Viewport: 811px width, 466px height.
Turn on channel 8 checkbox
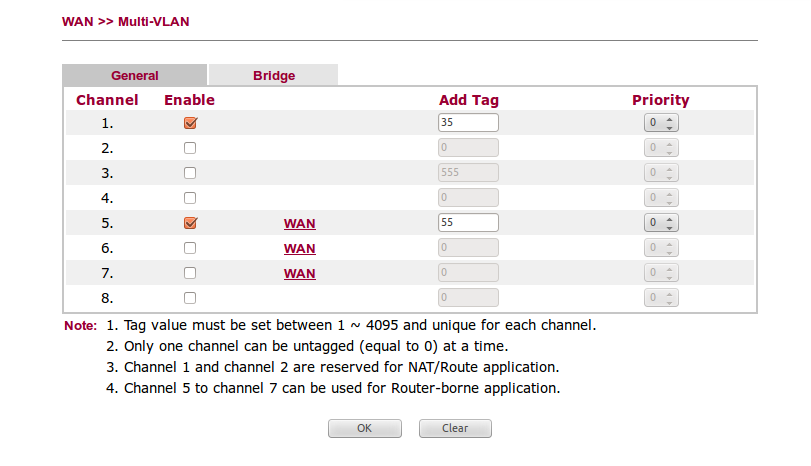pos(190,298)
